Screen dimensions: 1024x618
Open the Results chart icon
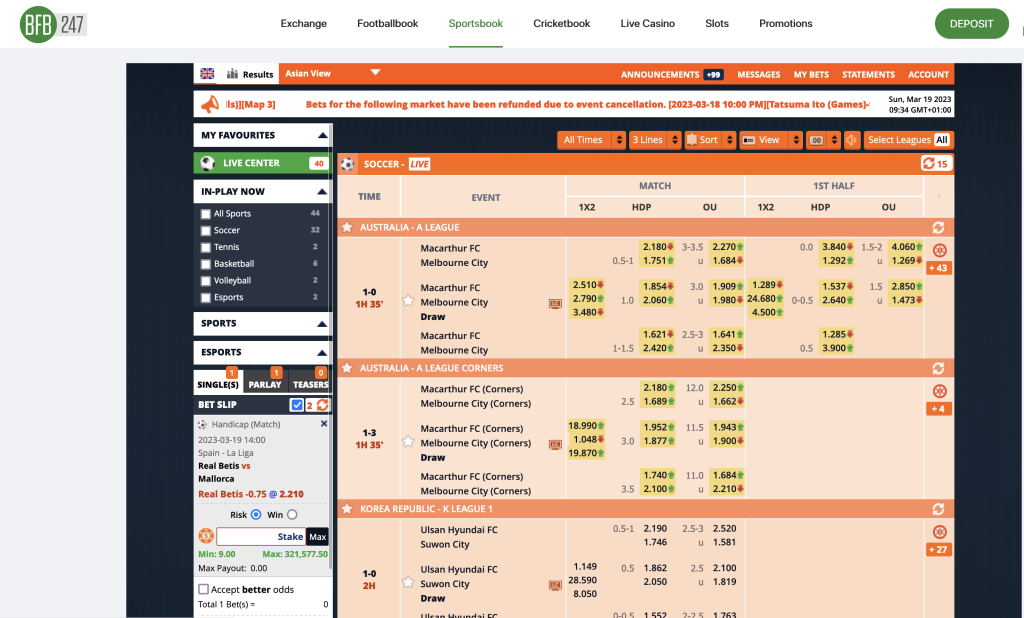click(x=232, y=73)
